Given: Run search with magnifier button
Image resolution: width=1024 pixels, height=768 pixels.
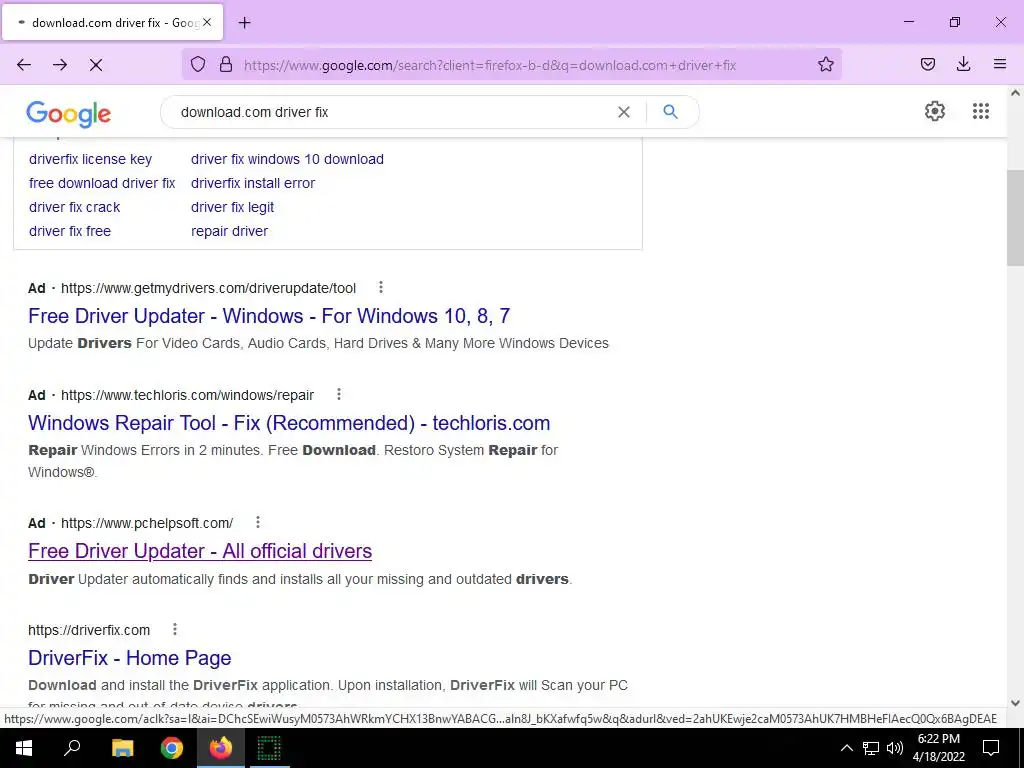Looking at the screenshot, I should (670, 112).
